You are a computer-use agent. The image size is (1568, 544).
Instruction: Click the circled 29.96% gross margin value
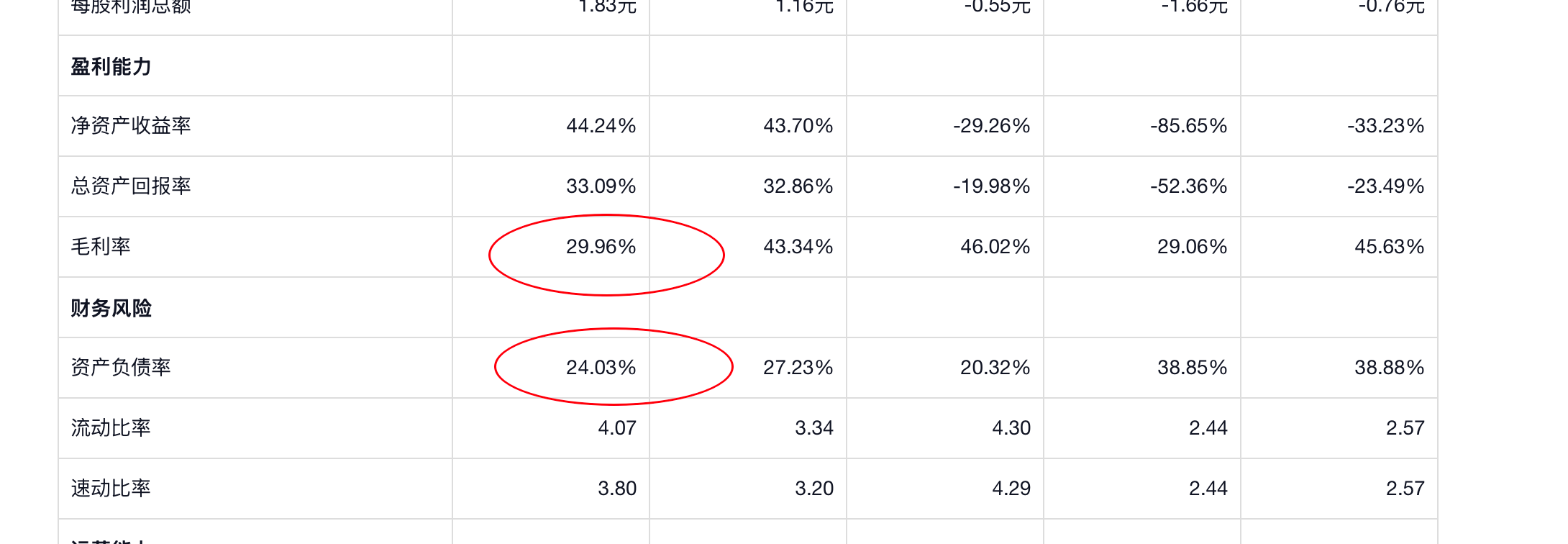tap(601, 247)
